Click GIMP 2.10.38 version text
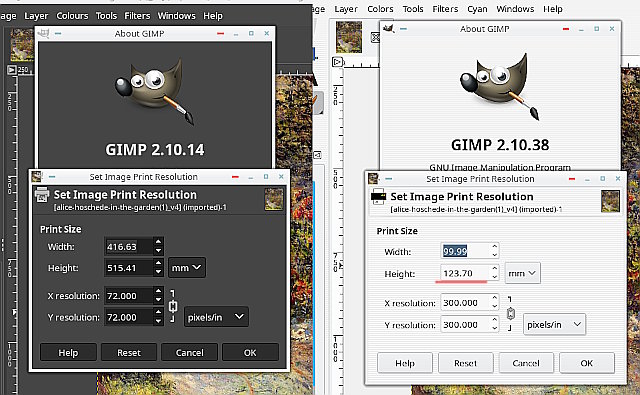This screenshot has width=640, height=395. [x=500, y=145]
